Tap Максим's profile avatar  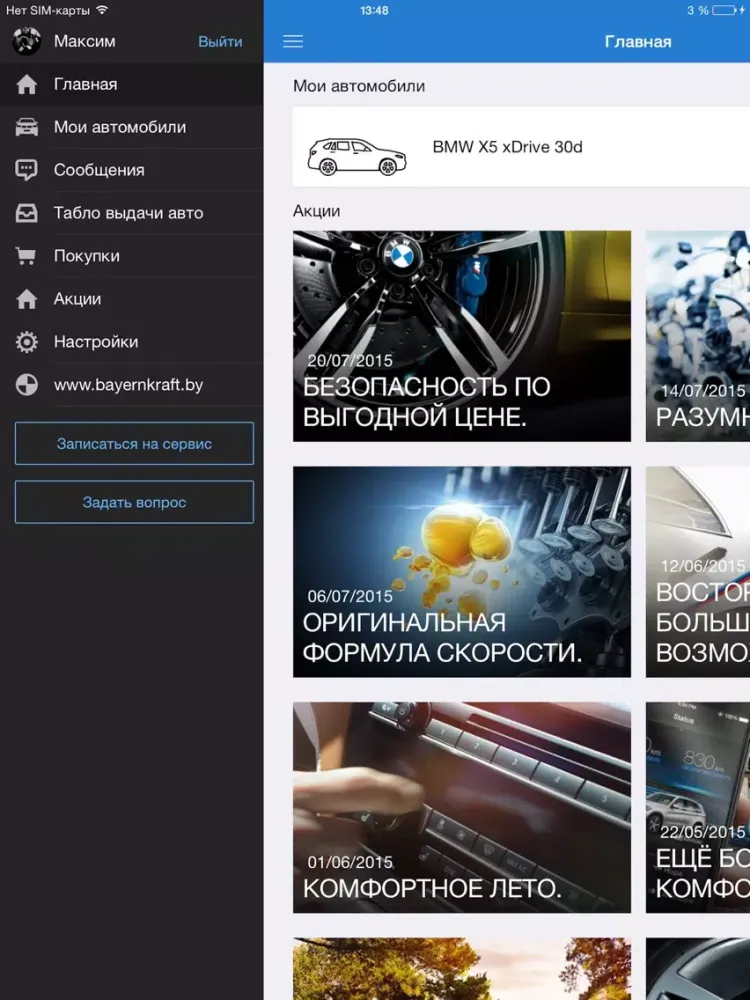click(27, 41)
